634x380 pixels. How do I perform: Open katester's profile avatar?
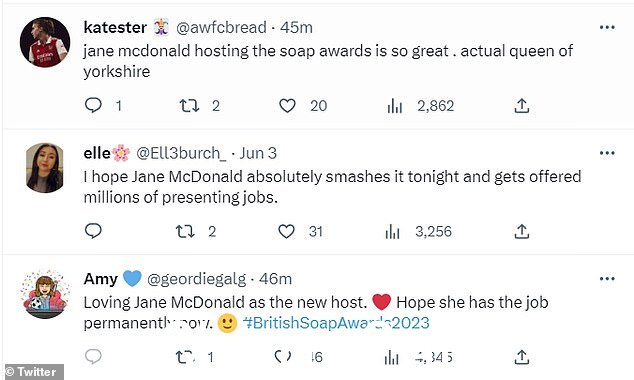click(x=45, y=42)
